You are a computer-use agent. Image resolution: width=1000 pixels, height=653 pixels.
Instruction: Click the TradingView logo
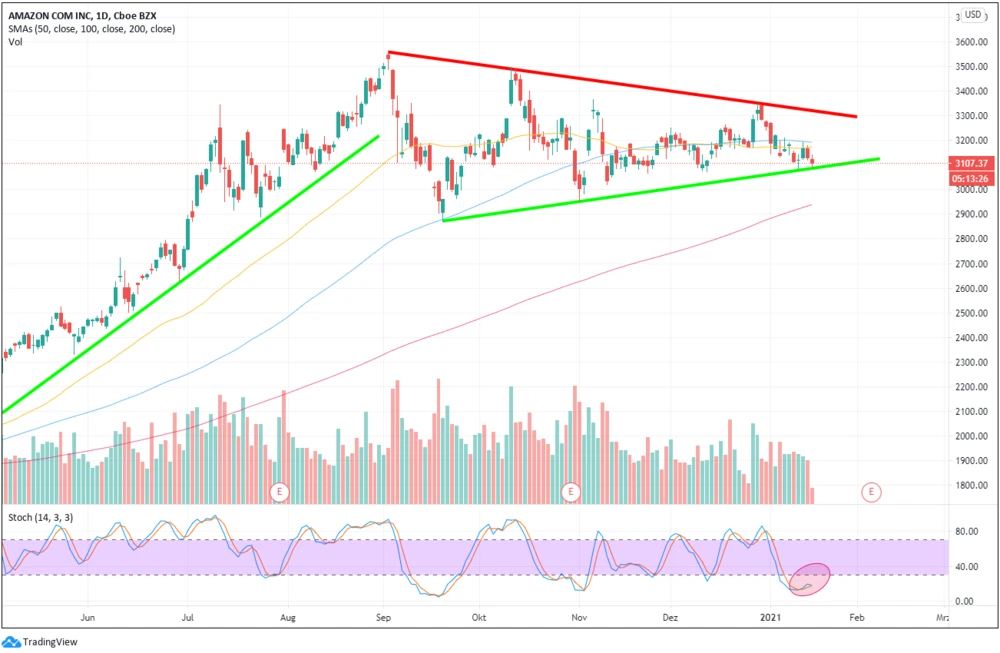40,642
